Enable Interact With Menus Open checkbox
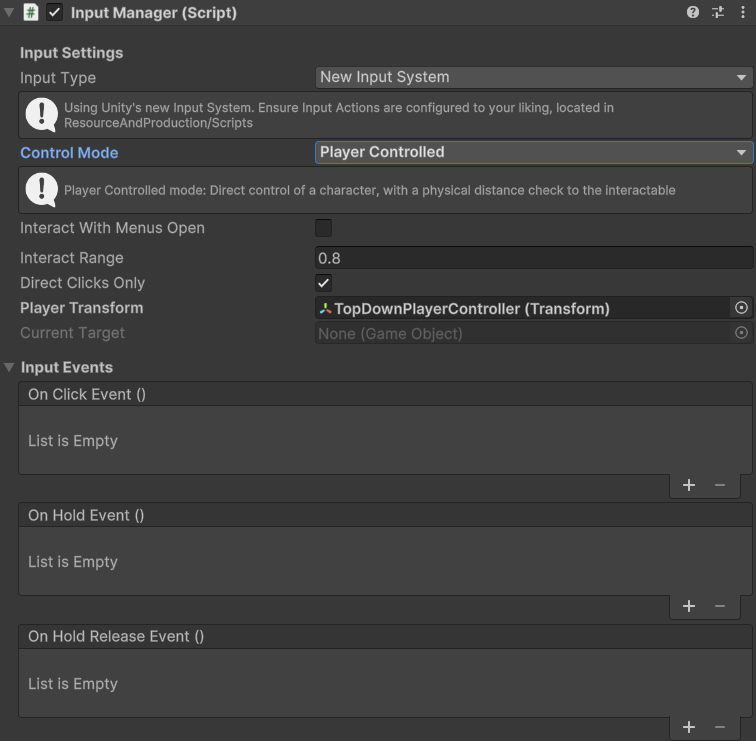Viewport: 756px width, 741px height. [x=324, y=228]
